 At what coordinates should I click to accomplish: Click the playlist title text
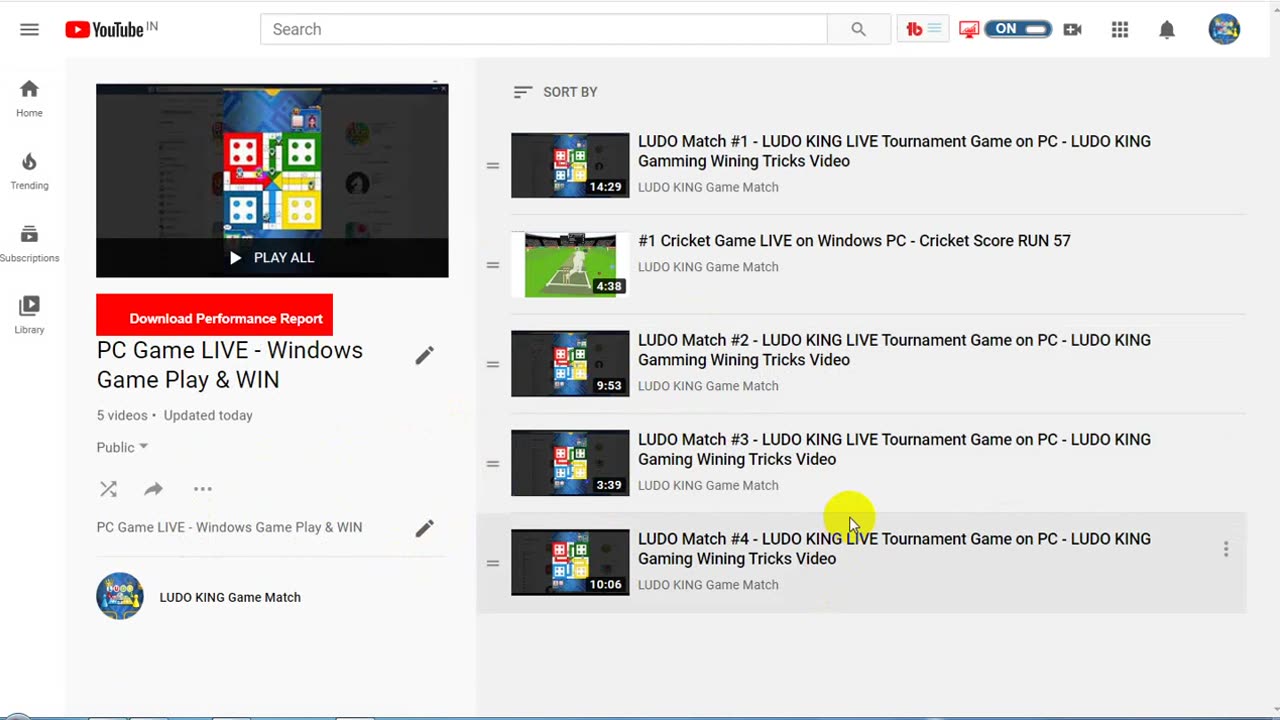click(230, 365)
